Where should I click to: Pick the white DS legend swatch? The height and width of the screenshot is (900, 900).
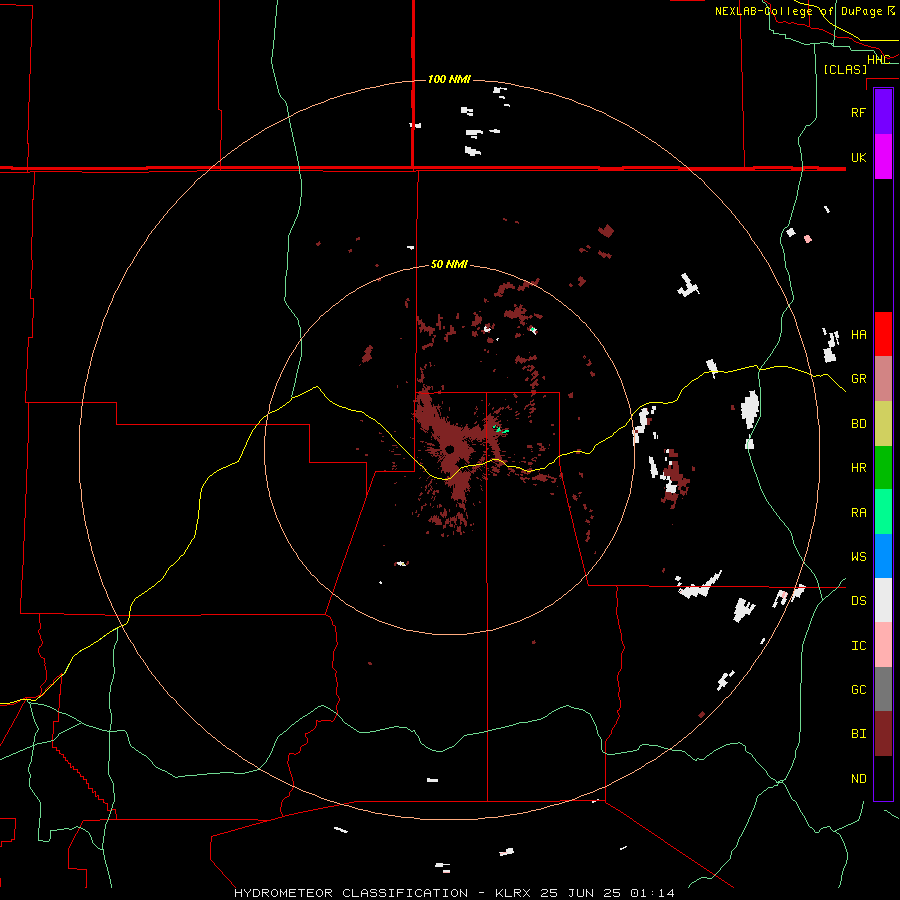click(x=883, y=600)
